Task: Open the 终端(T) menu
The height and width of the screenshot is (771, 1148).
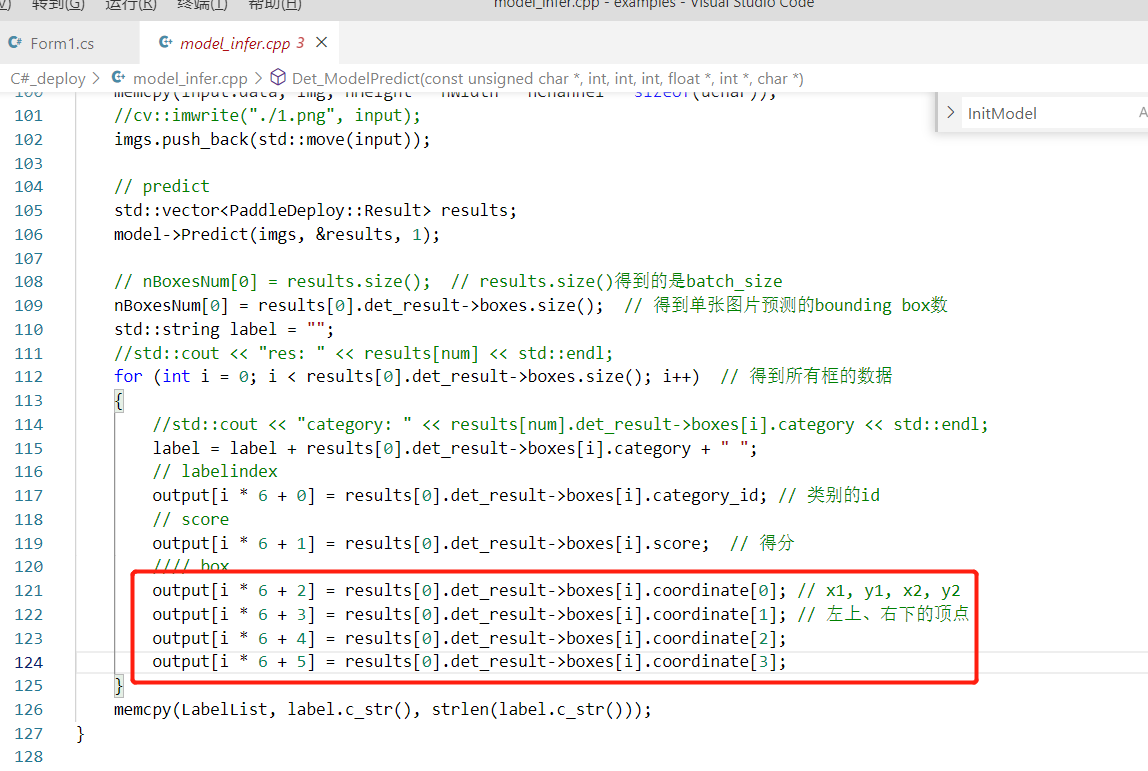Action: tap(202, 4)
